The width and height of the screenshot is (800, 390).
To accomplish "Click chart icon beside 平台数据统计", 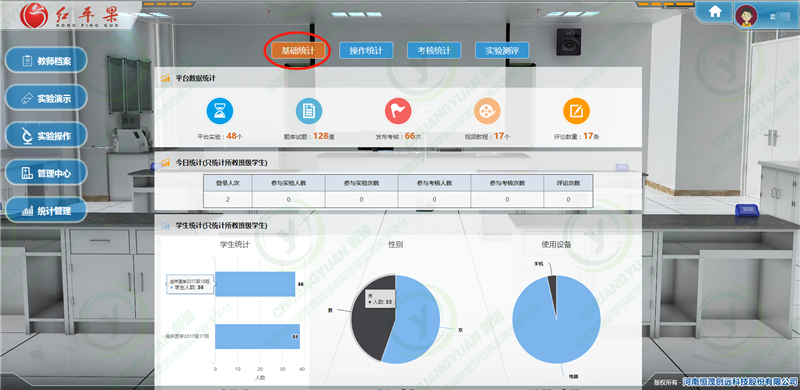I will pos(165,78).
